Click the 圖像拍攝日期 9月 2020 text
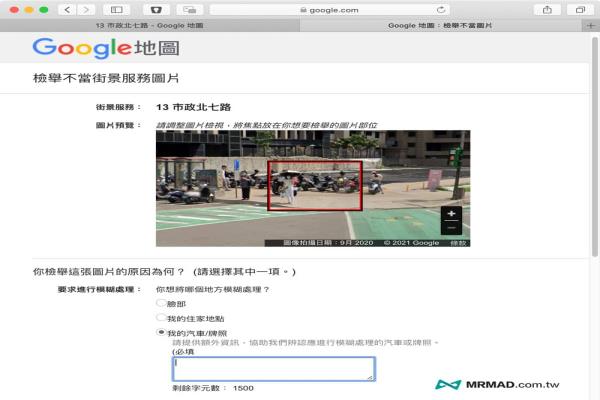The image size is (600, 400). pos(328,243)
